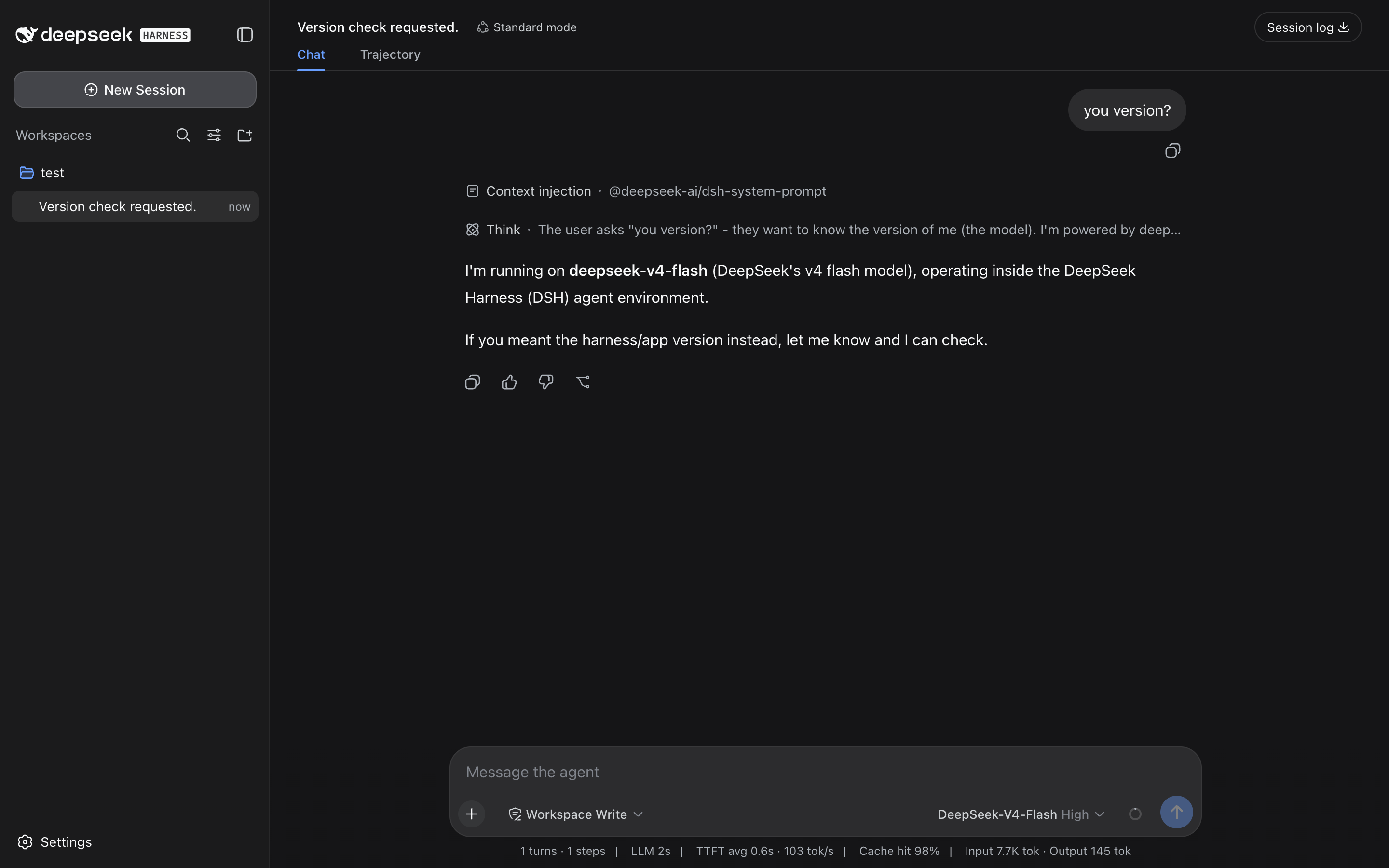The width and height of the screenshot is (1389, 868).
Task: Open Settings in the sidebar
Action: click(55, 841)
